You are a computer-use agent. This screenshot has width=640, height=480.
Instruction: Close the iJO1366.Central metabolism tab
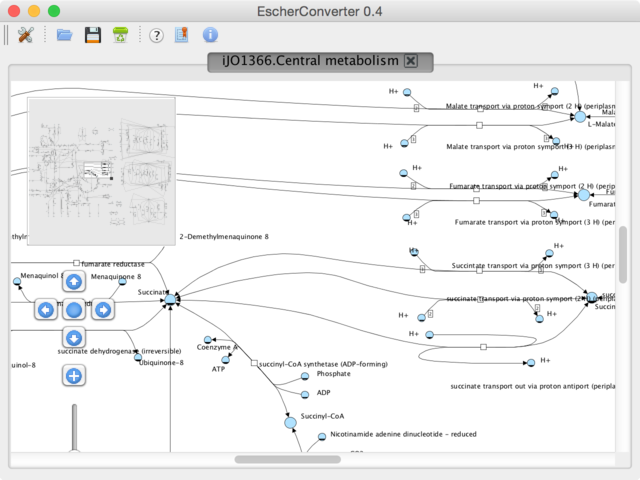click(411, 61)
